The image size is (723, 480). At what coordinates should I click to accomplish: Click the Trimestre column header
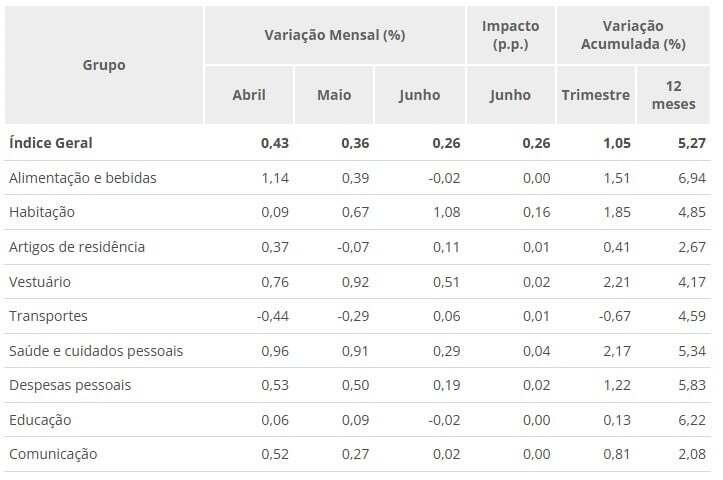[x=595, y=95]
